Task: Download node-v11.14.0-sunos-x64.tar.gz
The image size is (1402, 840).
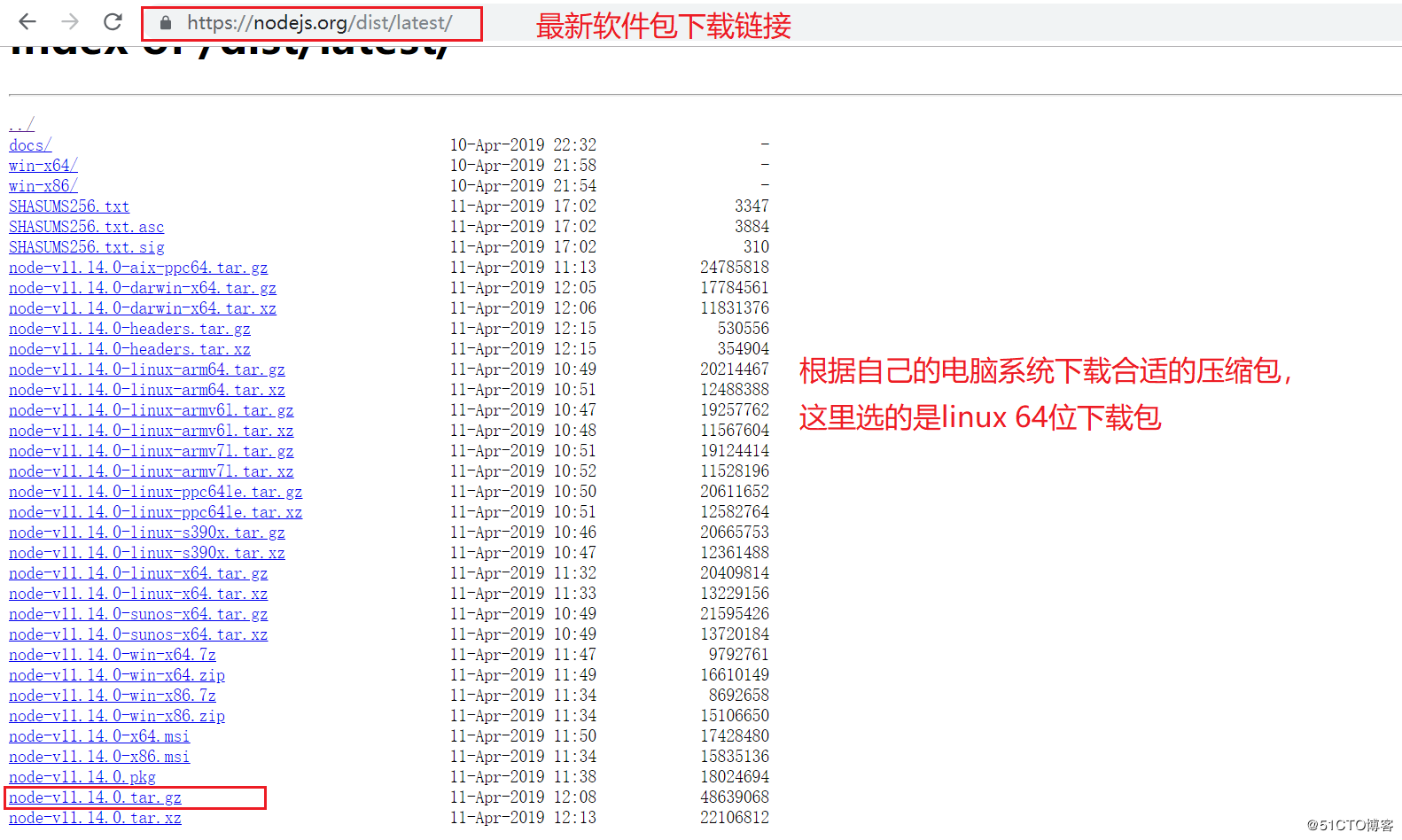Action: [138, 613]
